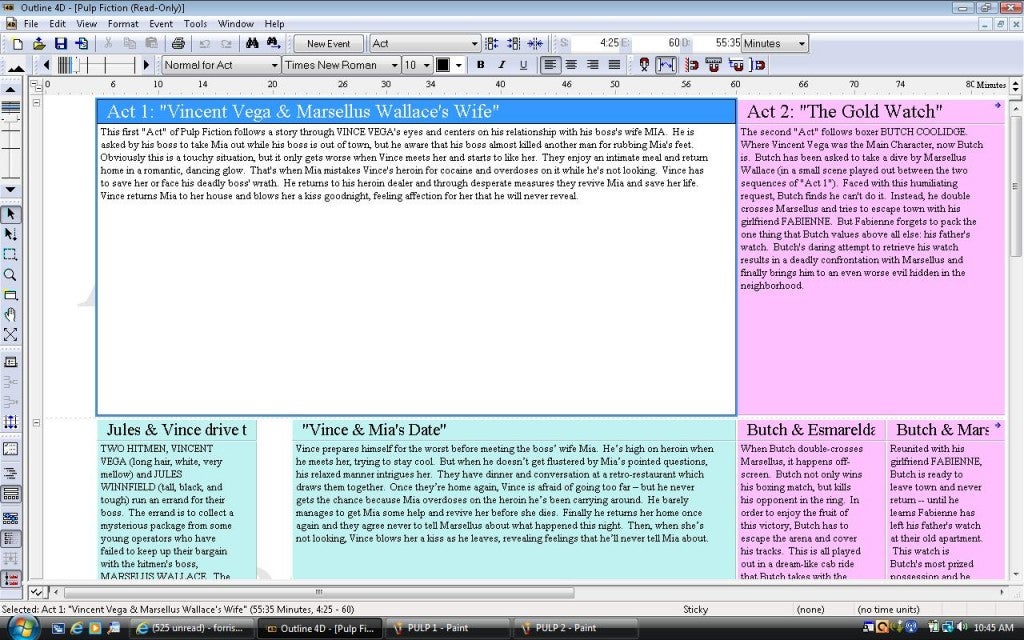Viewport: 1024px width, 640px height.
Task: Click the vertical zoom slider in the left toolbar
Action: tap(11, 138)
